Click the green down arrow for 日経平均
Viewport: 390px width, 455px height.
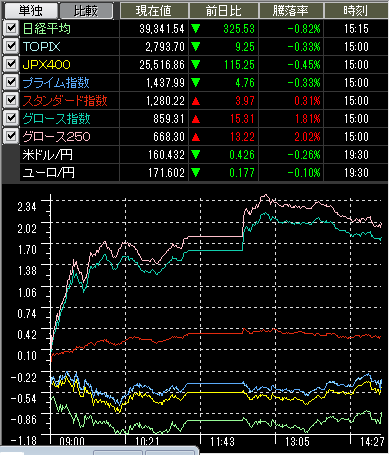click(x=196, y=29)
